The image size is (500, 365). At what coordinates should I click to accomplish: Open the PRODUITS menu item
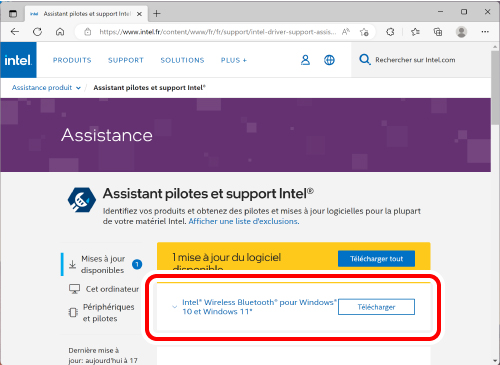(72, 60)
